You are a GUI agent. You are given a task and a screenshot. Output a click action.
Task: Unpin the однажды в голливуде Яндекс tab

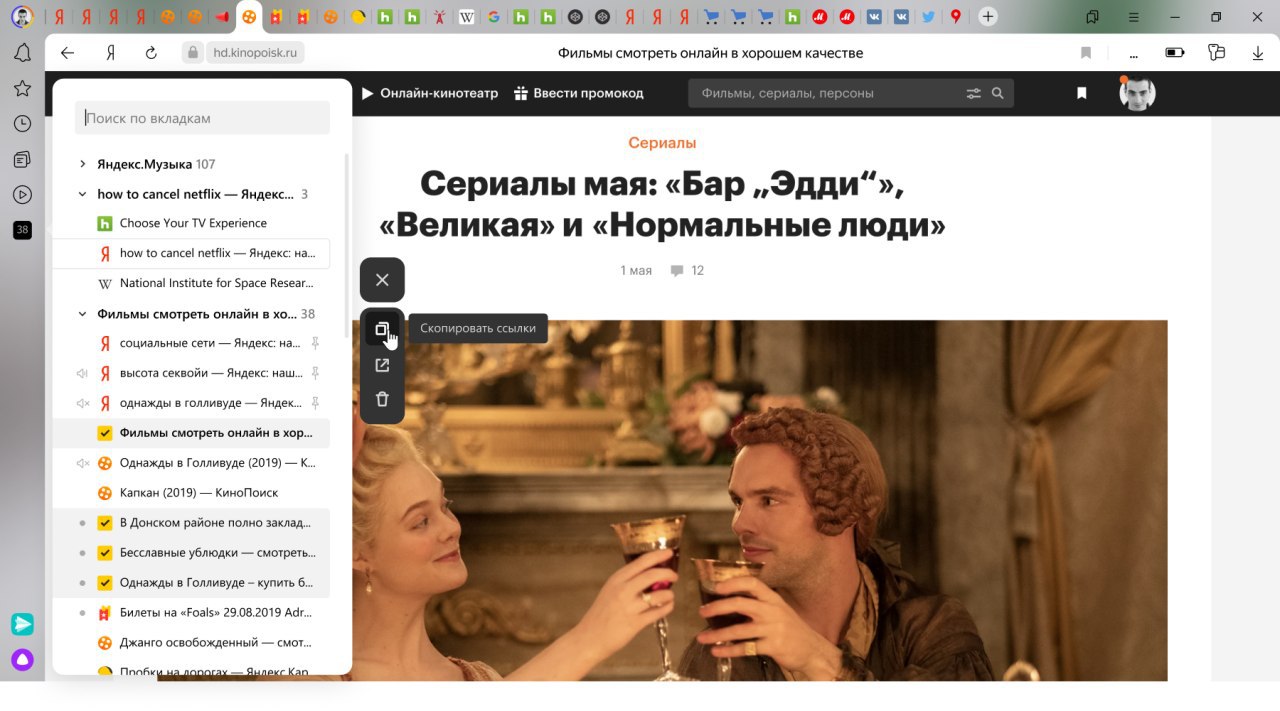(x=315, y=403)
